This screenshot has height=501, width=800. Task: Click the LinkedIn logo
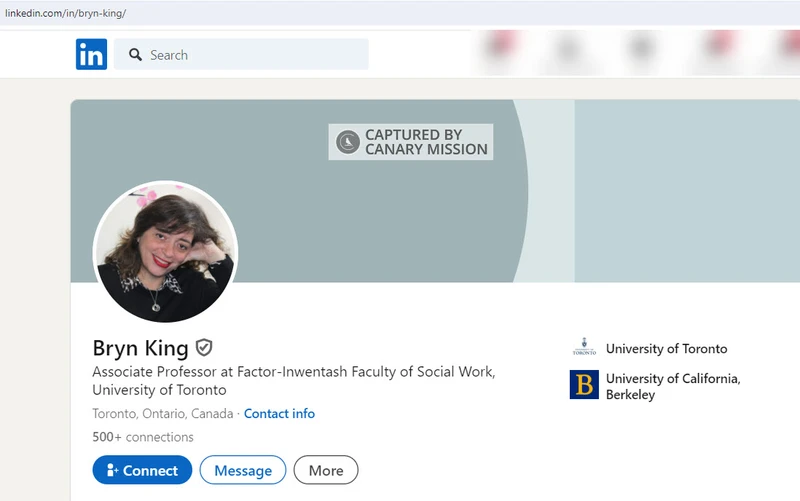[x=91, y=54]
